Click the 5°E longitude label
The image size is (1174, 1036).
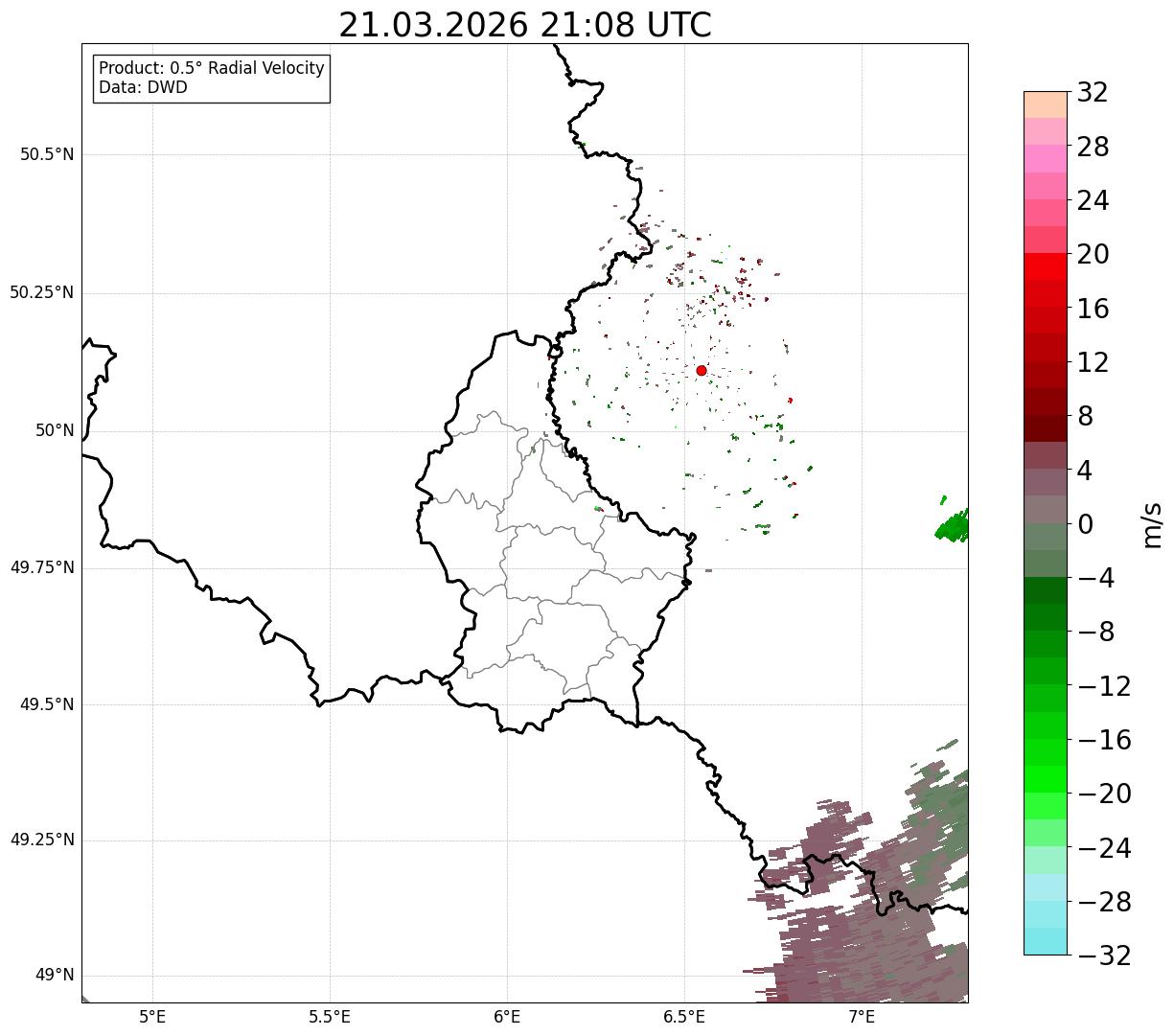152,1017
